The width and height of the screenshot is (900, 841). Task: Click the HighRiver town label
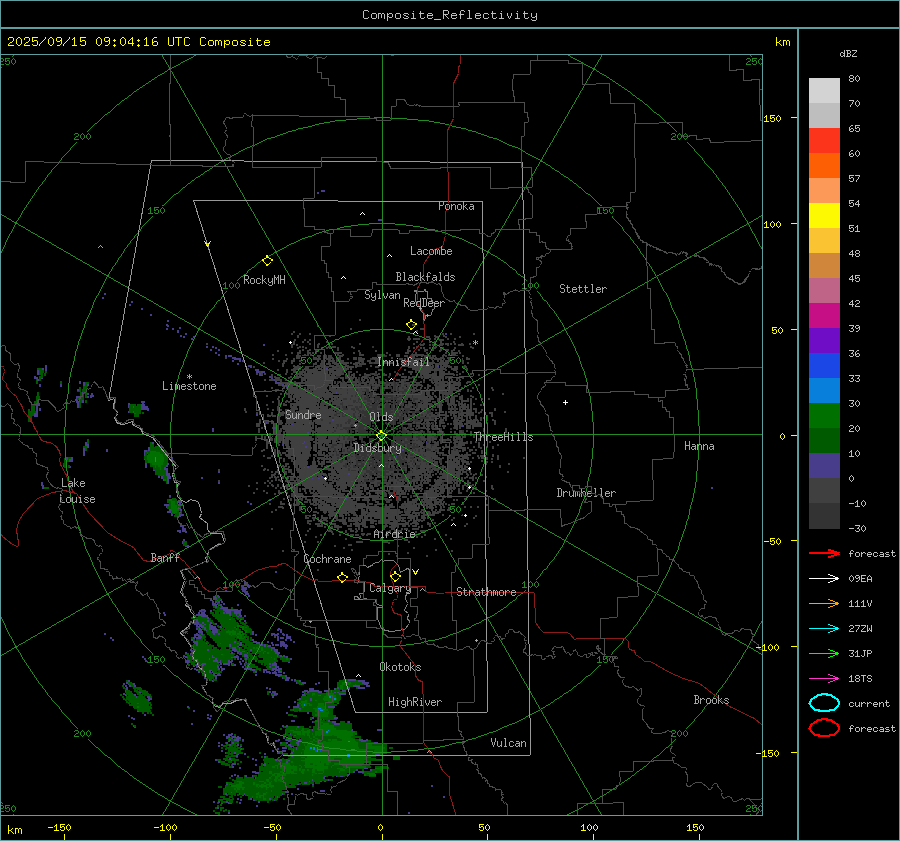coord(415,702)
